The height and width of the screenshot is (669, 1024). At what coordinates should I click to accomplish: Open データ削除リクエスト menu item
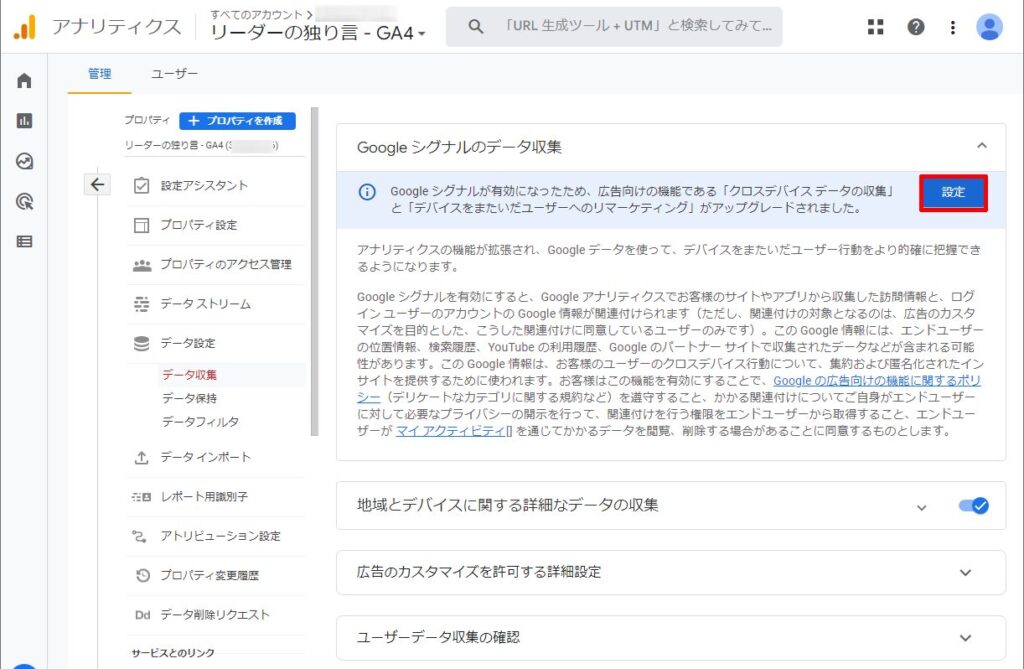(x=216, y=615)
